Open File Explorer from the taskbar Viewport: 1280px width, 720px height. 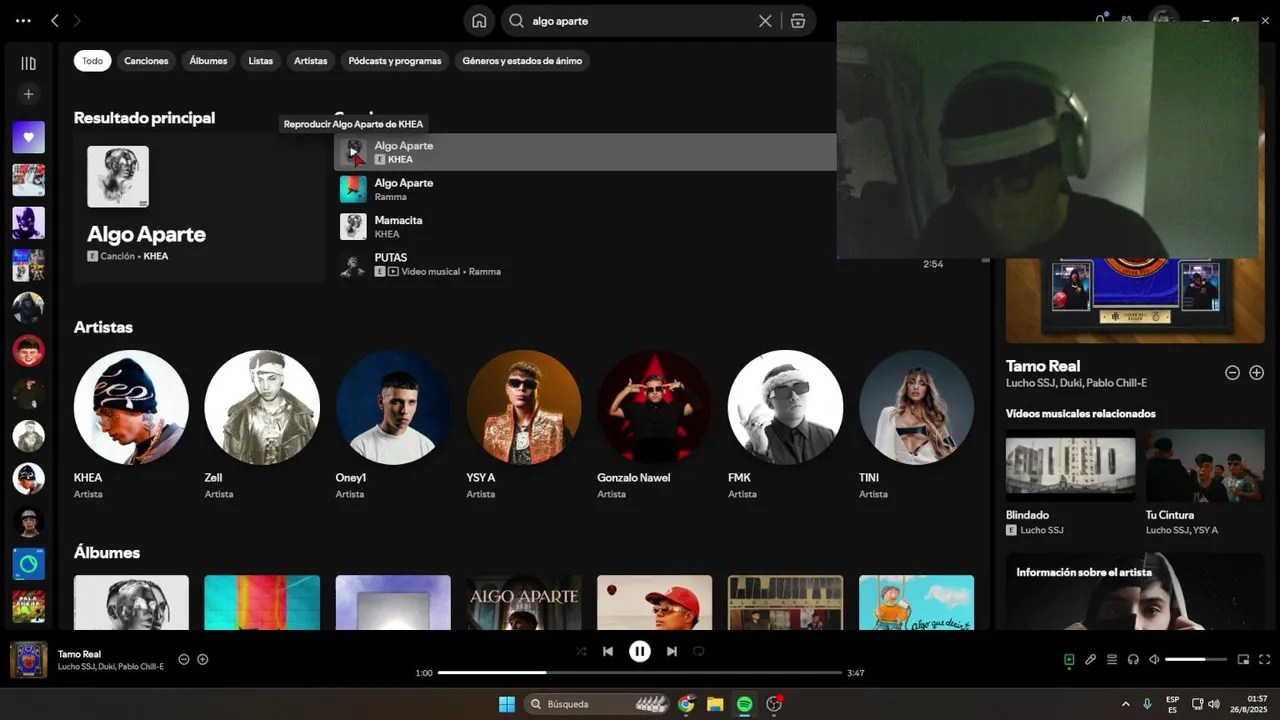(715, 704)
